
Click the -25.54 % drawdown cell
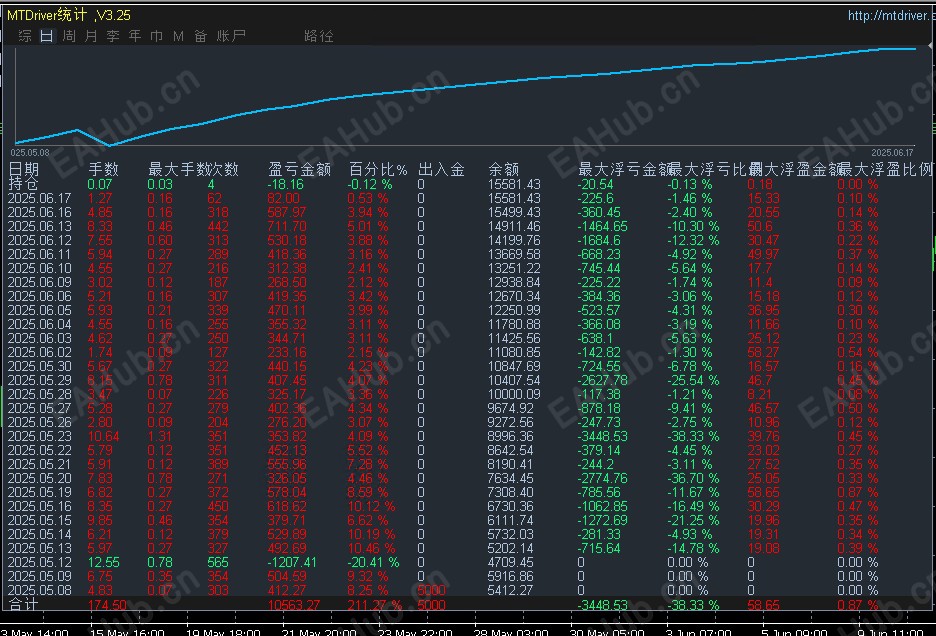[x=693, y=380]
